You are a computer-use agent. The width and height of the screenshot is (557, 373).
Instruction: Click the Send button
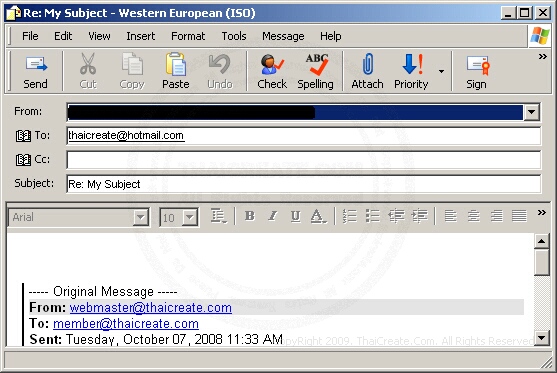click(35, 71)
